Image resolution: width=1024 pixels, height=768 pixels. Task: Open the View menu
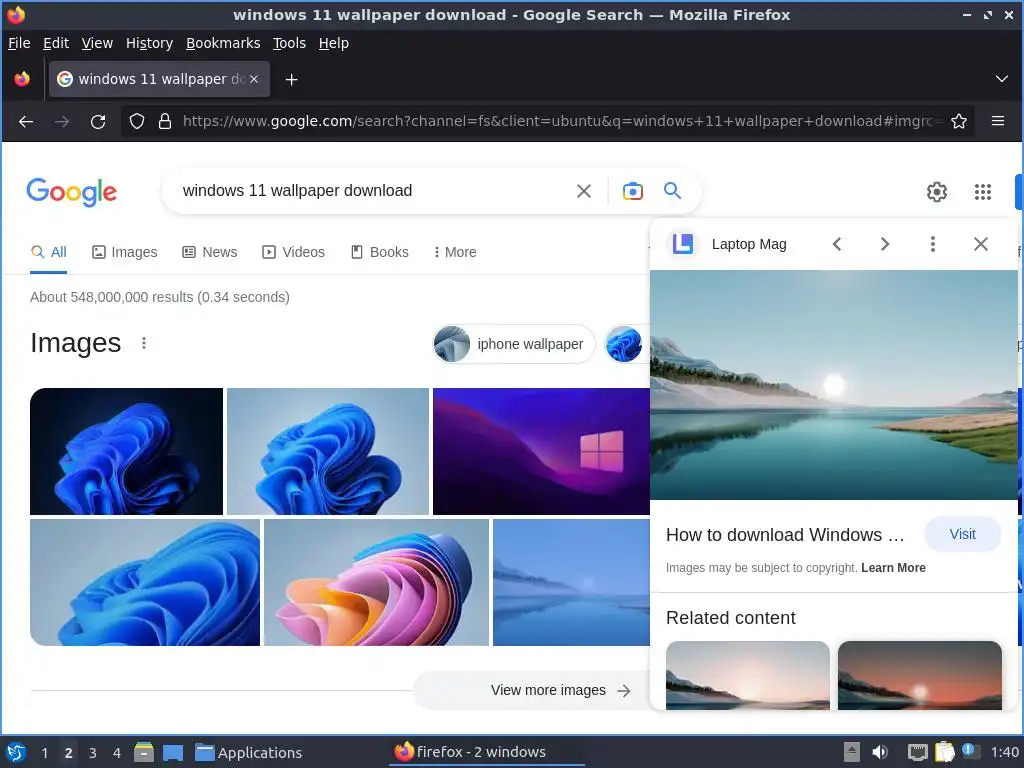[x=97, y=43]
